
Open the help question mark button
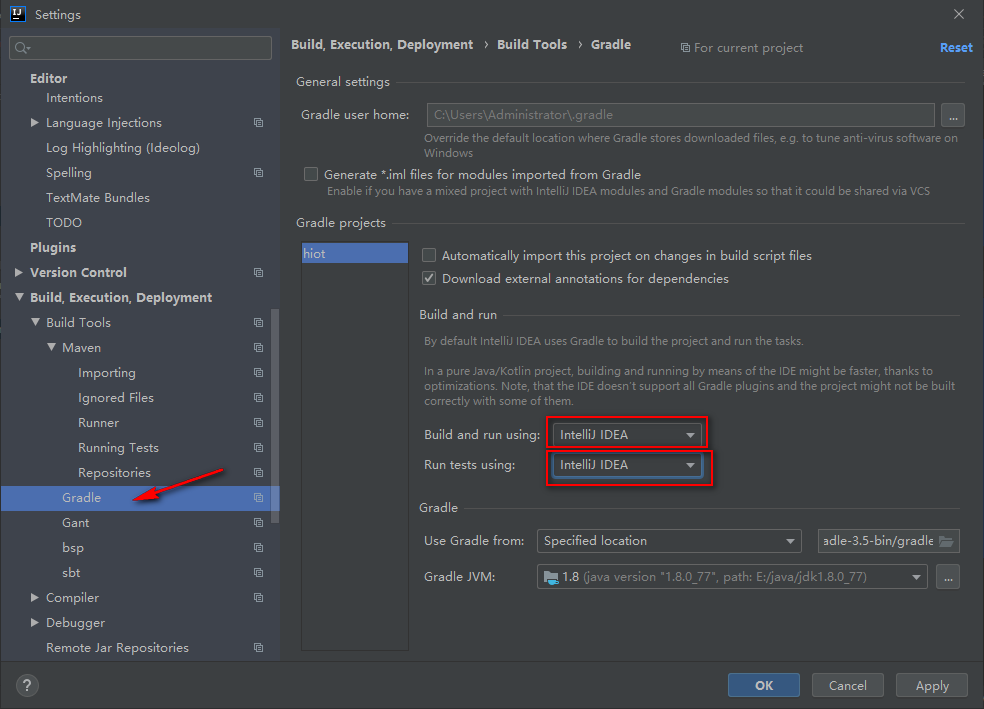(x=27, y=686)
